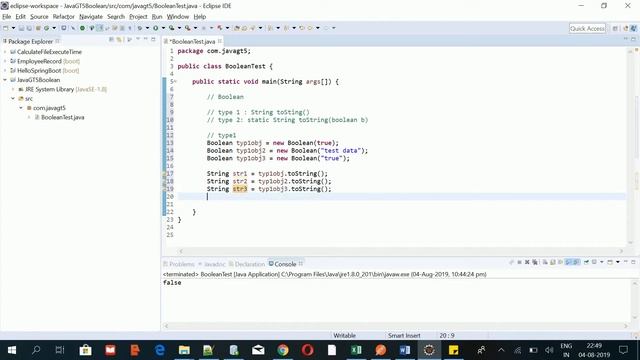Click Remove All Terminated Launches icon
Screen dimensions: 640x360
[535, 262]
